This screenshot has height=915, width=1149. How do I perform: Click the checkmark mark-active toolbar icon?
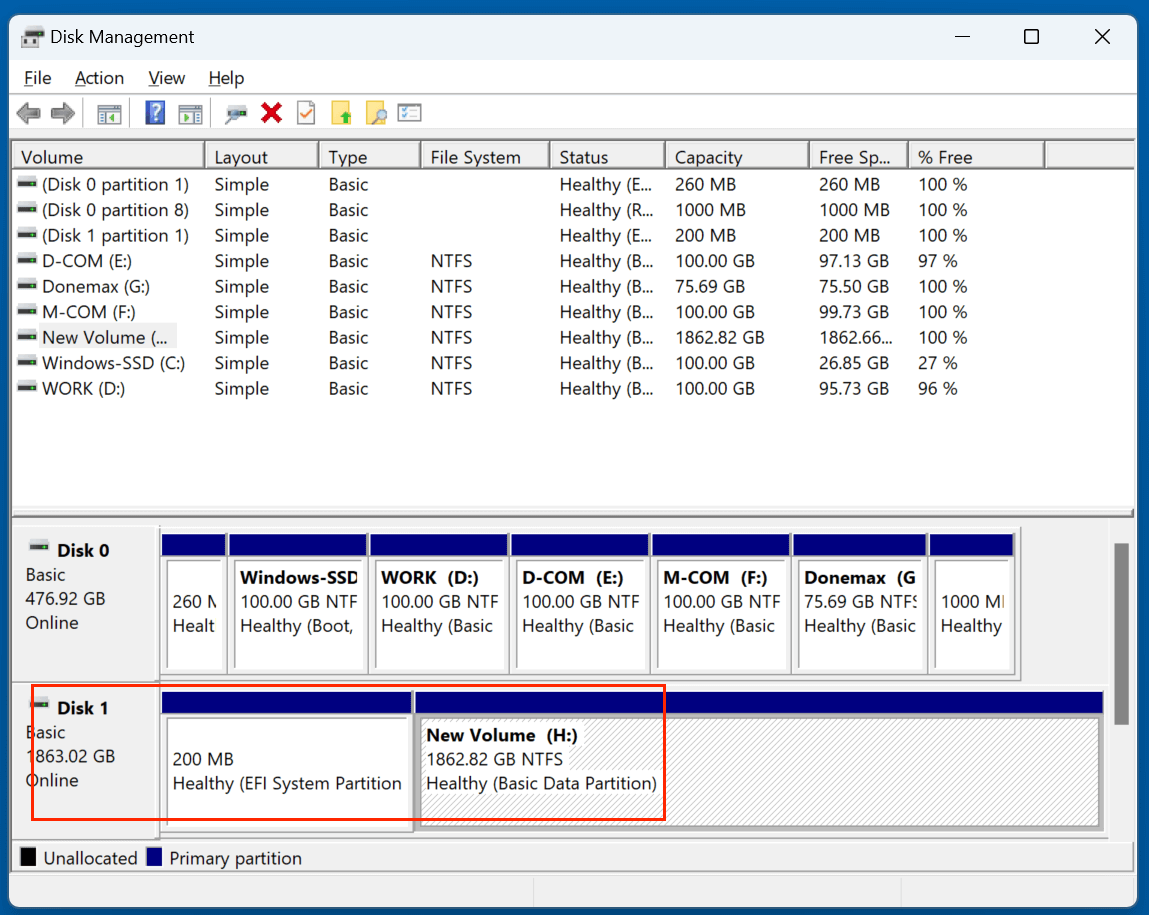click(x=306, y=112)
